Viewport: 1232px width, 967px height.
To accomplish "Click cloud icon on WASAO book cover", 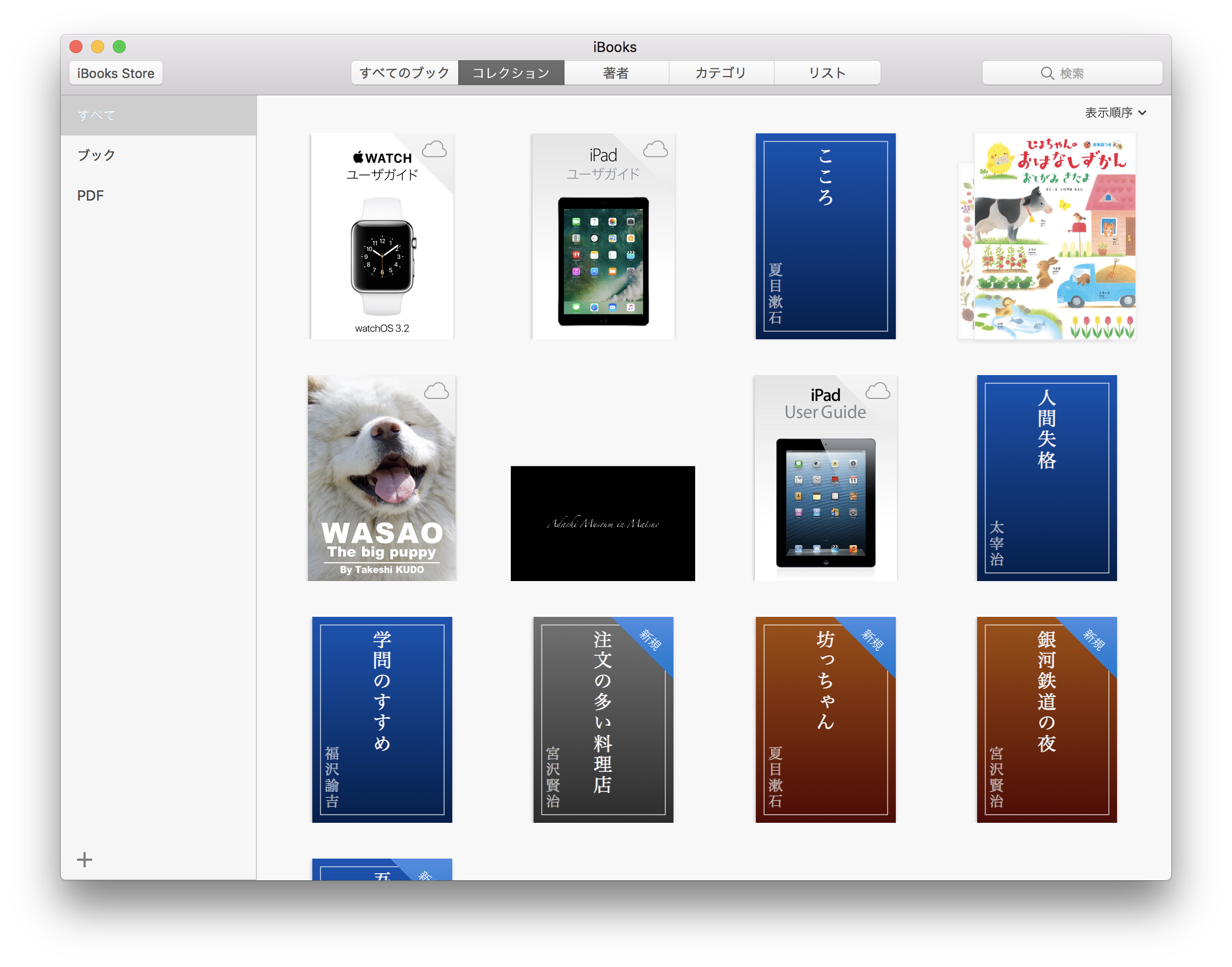I will point(436,391).
